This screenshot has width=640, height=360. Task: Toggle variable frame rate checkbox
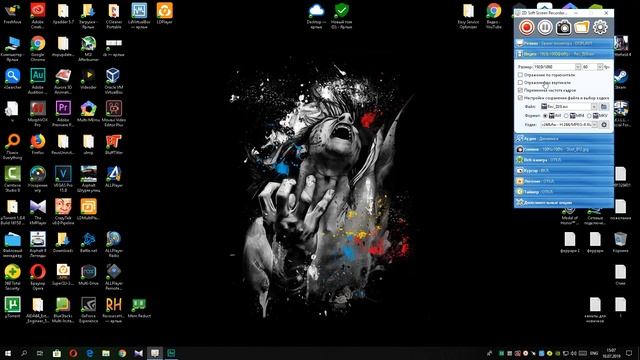[520, 90]
